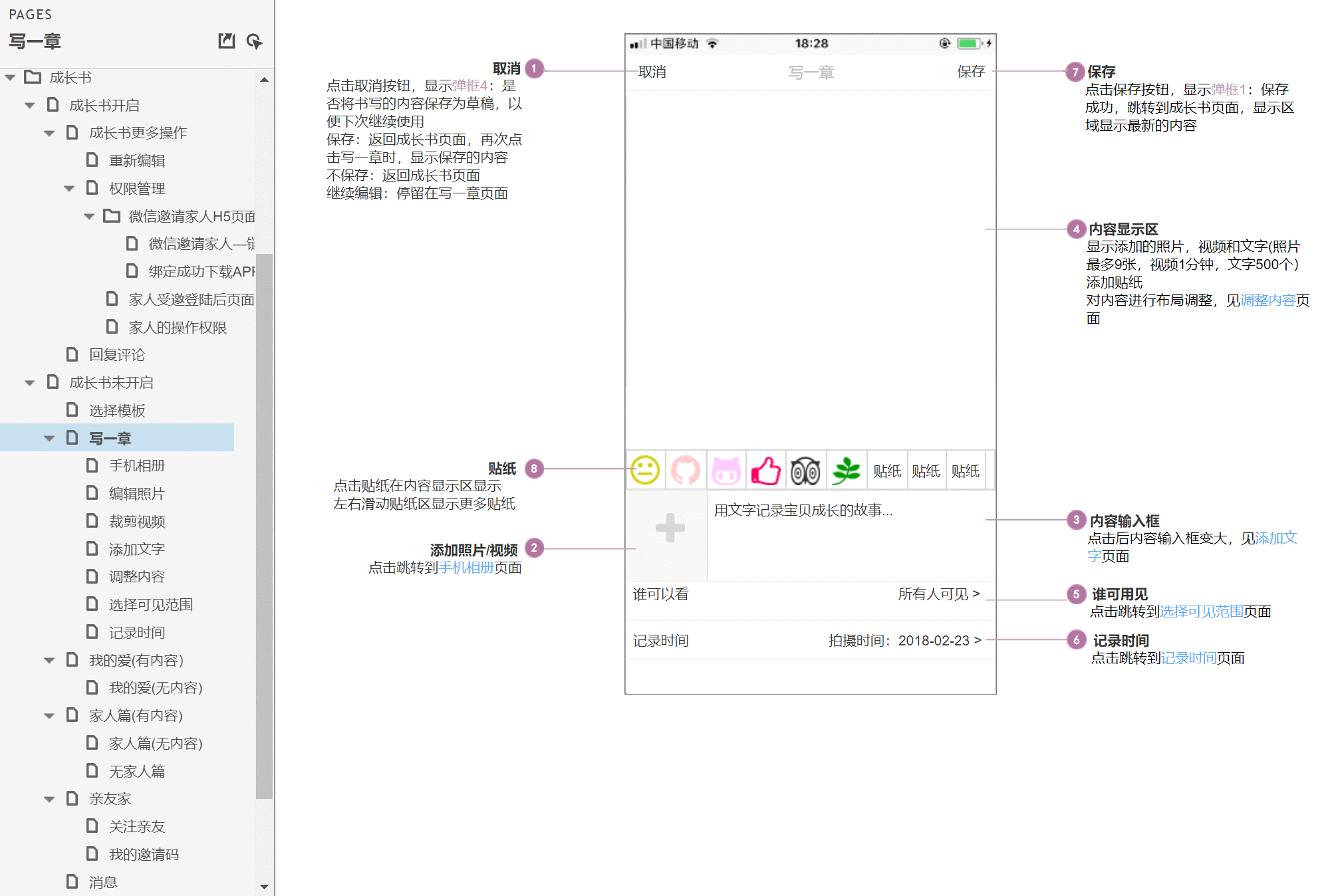The width and height of the screenshot is (1334, 896).
Task: Click the page icon next to 关注亲友
Action: [92, 826]
